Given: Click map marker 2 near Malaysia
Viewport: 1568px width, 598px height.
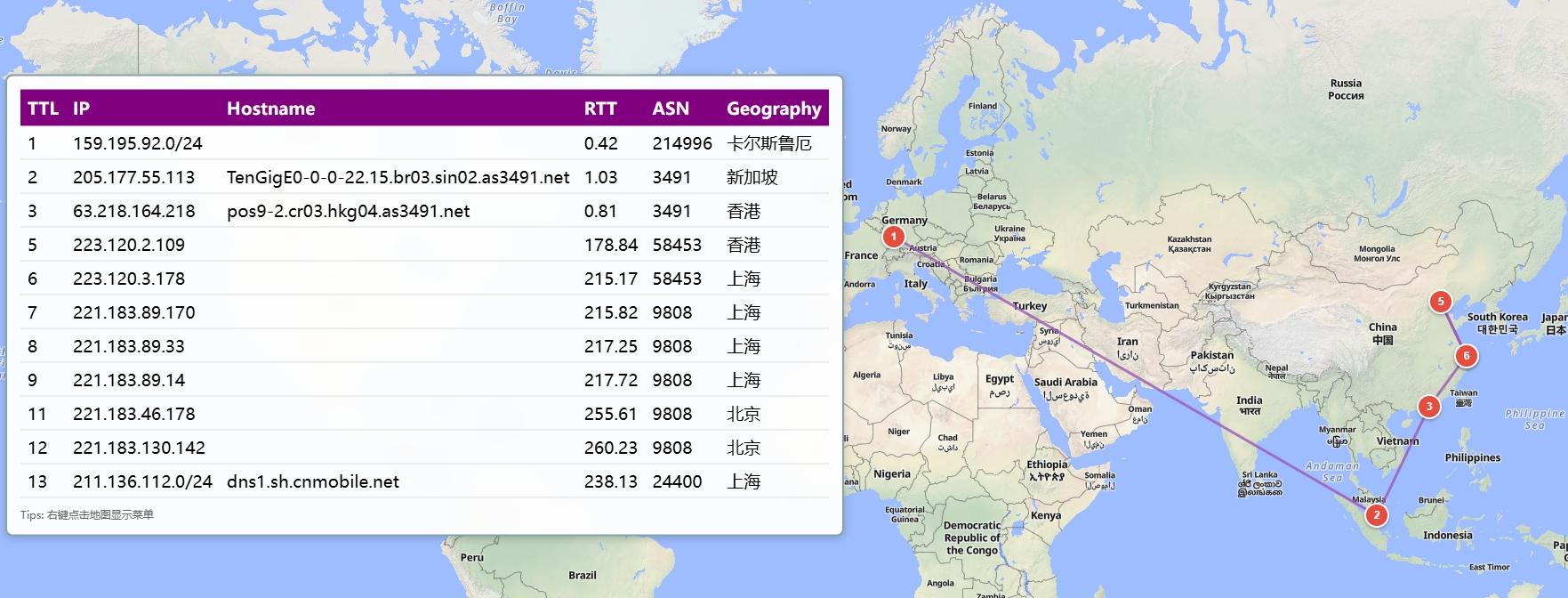Looking at the screenshot, I should (1376, 515).
